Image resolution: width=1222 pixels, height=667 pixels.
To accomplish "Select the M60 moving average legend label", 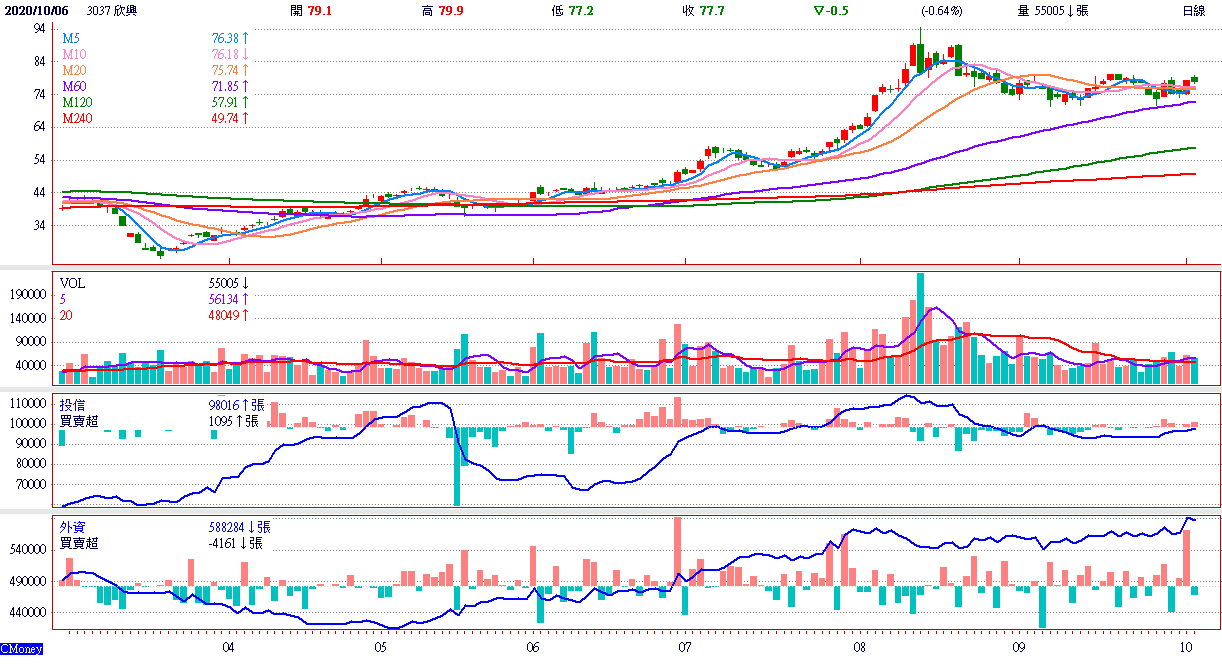I will [74, 86].
